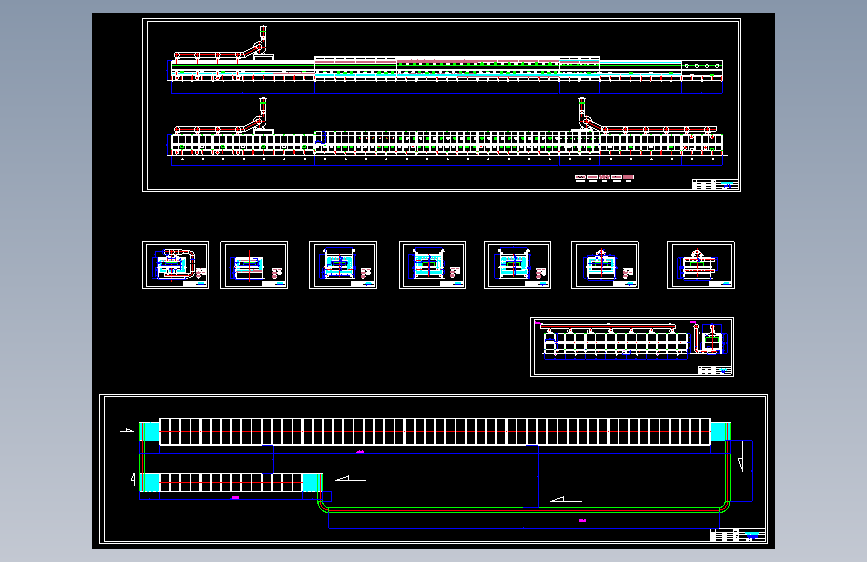Select the large top elevation drawing sheet

pyautogui.click(x=441, y=105)
